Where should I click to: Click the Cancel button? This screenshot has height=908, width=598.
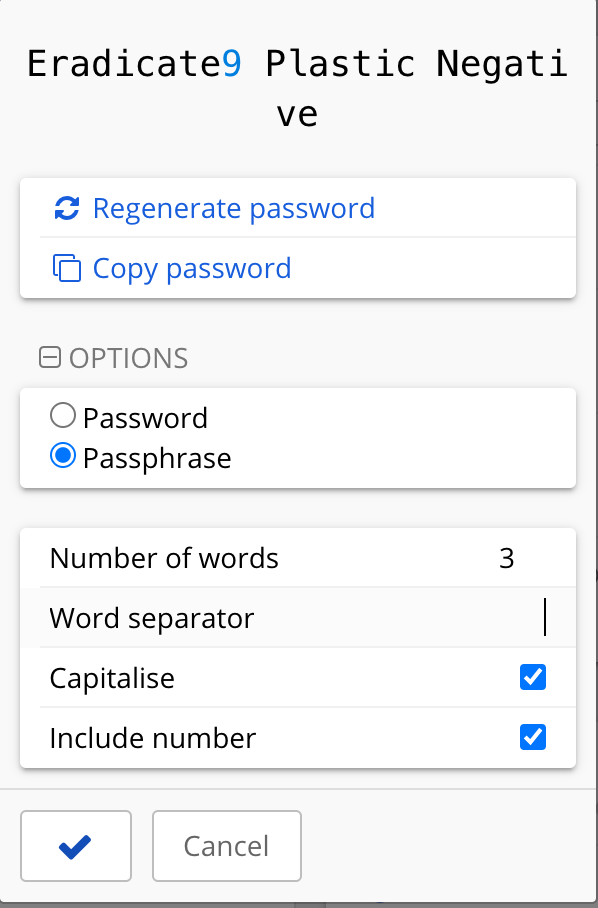tap(226, 846)
